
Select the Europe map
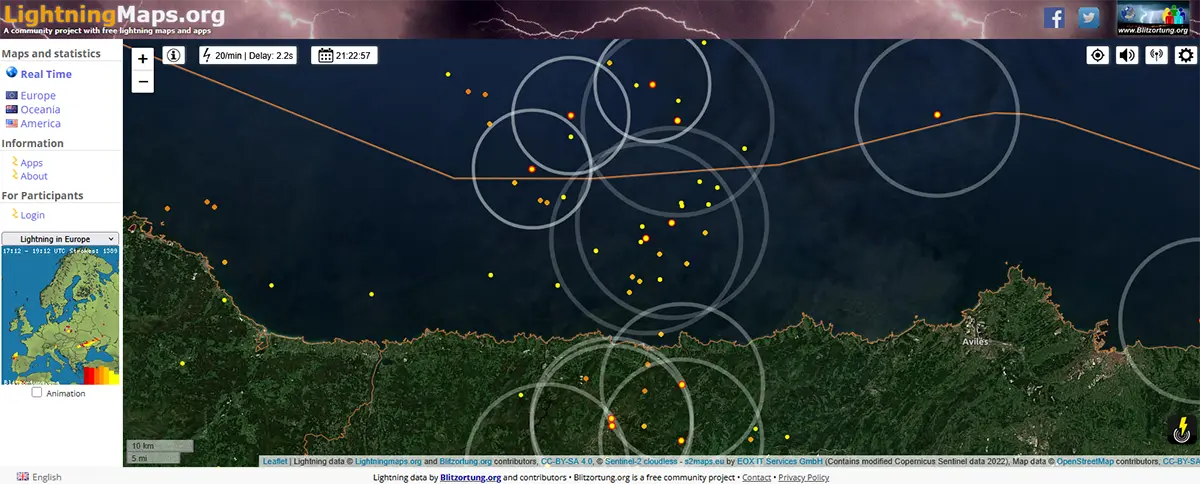click(38, 96)
